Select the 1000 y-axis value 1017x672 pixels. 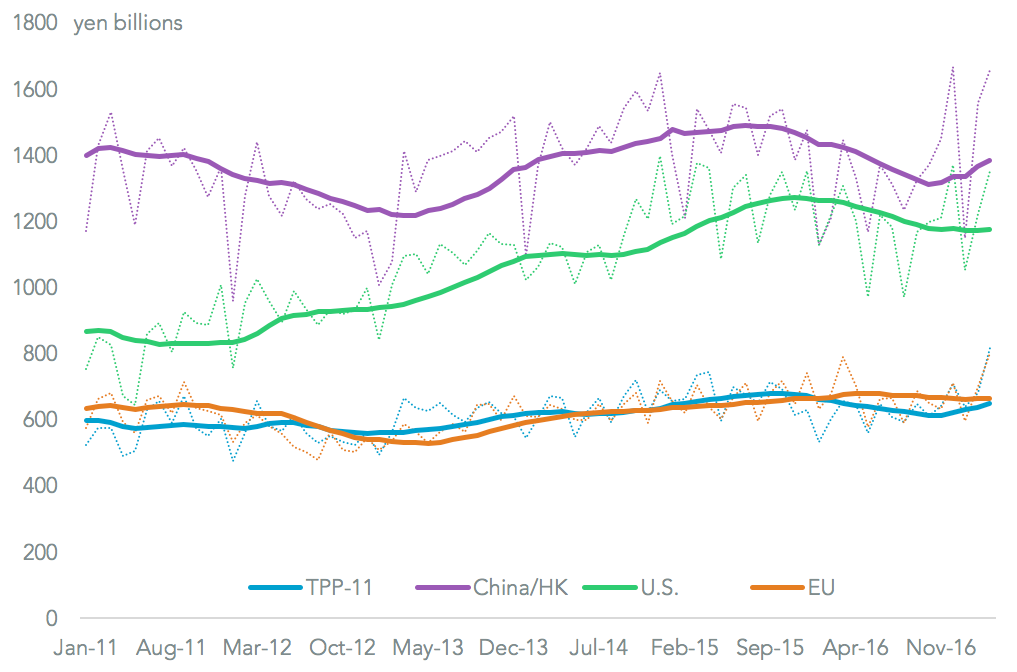(x=35, y=288)
